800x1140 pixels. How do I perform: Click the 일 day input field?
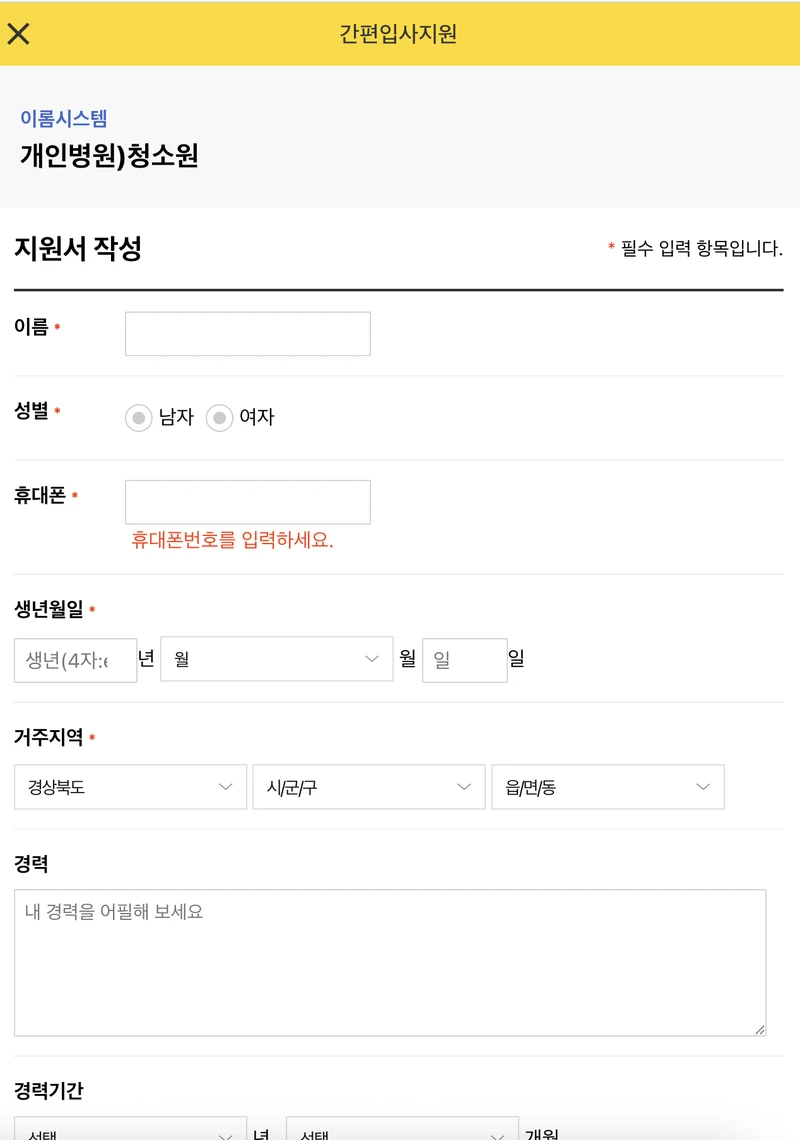point(464,659)
